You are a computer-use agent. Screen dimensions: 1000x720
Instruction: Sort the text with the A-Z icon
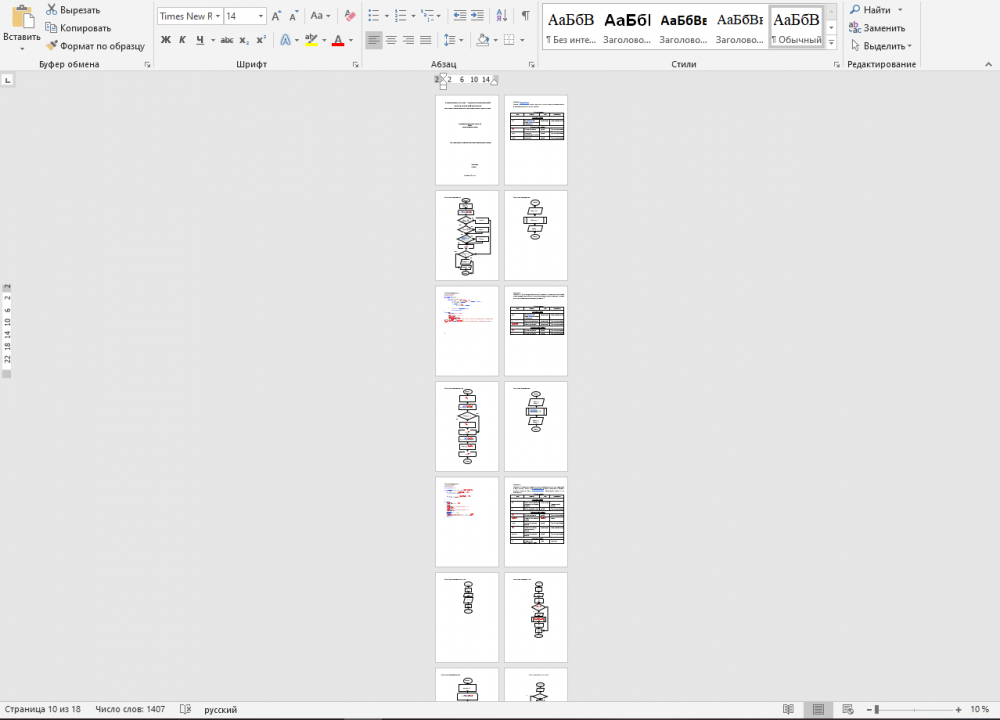503,16
